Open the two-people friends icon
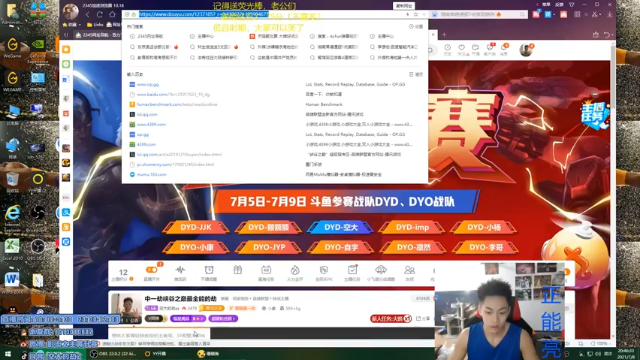 (x=409, y=270)
